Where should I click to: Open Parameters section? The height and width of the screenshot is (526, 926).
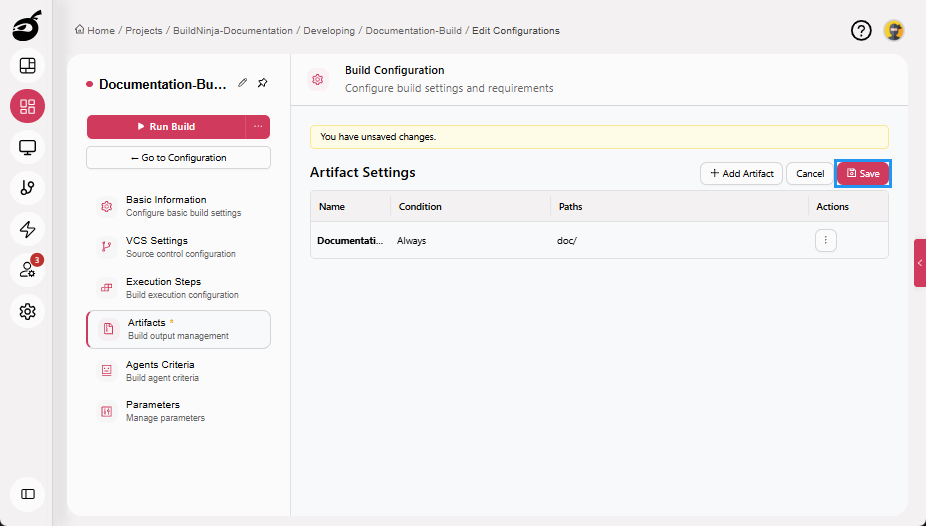tap(178, 411)
